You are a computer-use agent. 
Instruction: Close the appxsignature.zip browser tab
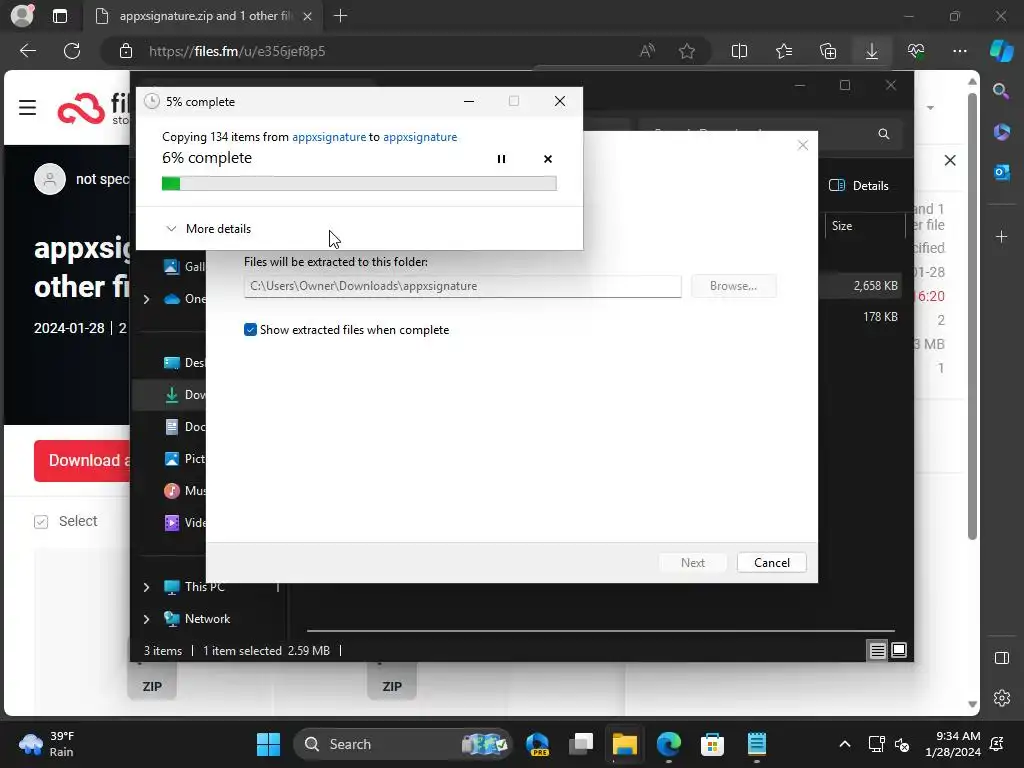pos(308,16)
